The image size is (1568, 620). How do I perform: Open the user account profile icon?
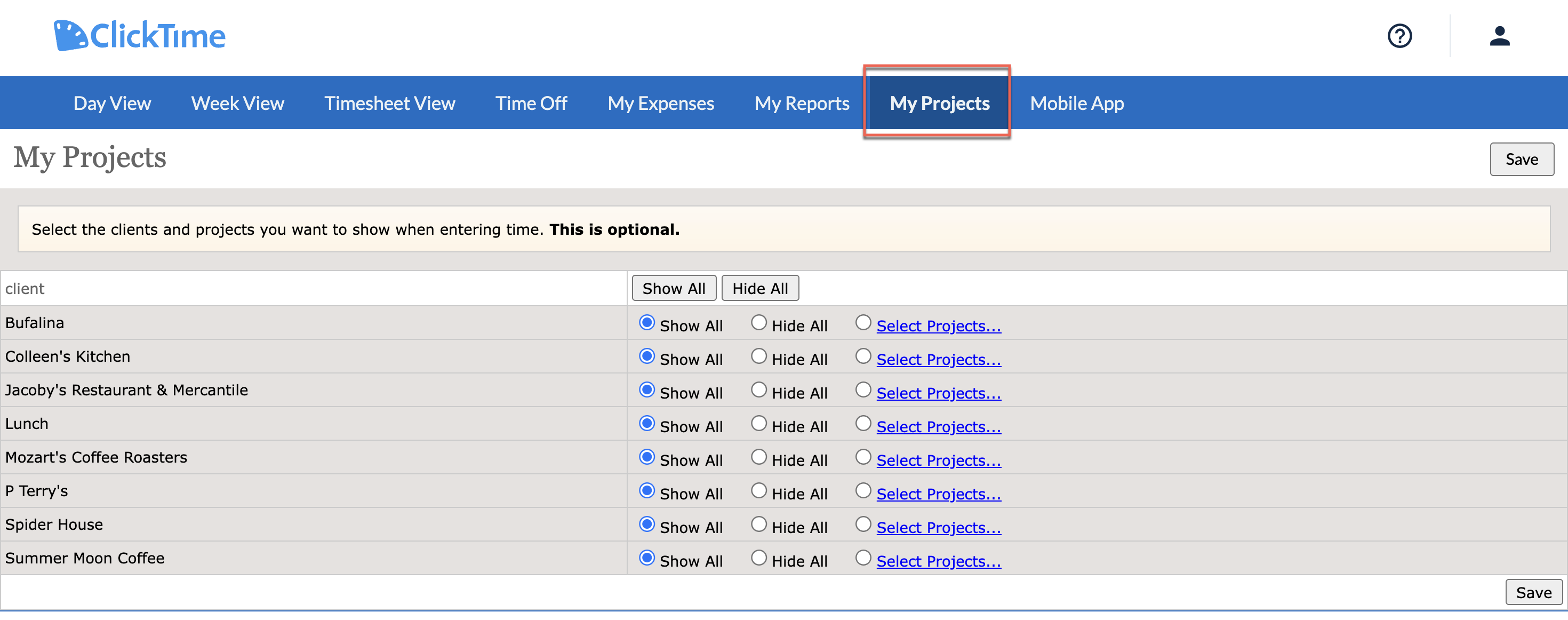[x=1499, y=36]
